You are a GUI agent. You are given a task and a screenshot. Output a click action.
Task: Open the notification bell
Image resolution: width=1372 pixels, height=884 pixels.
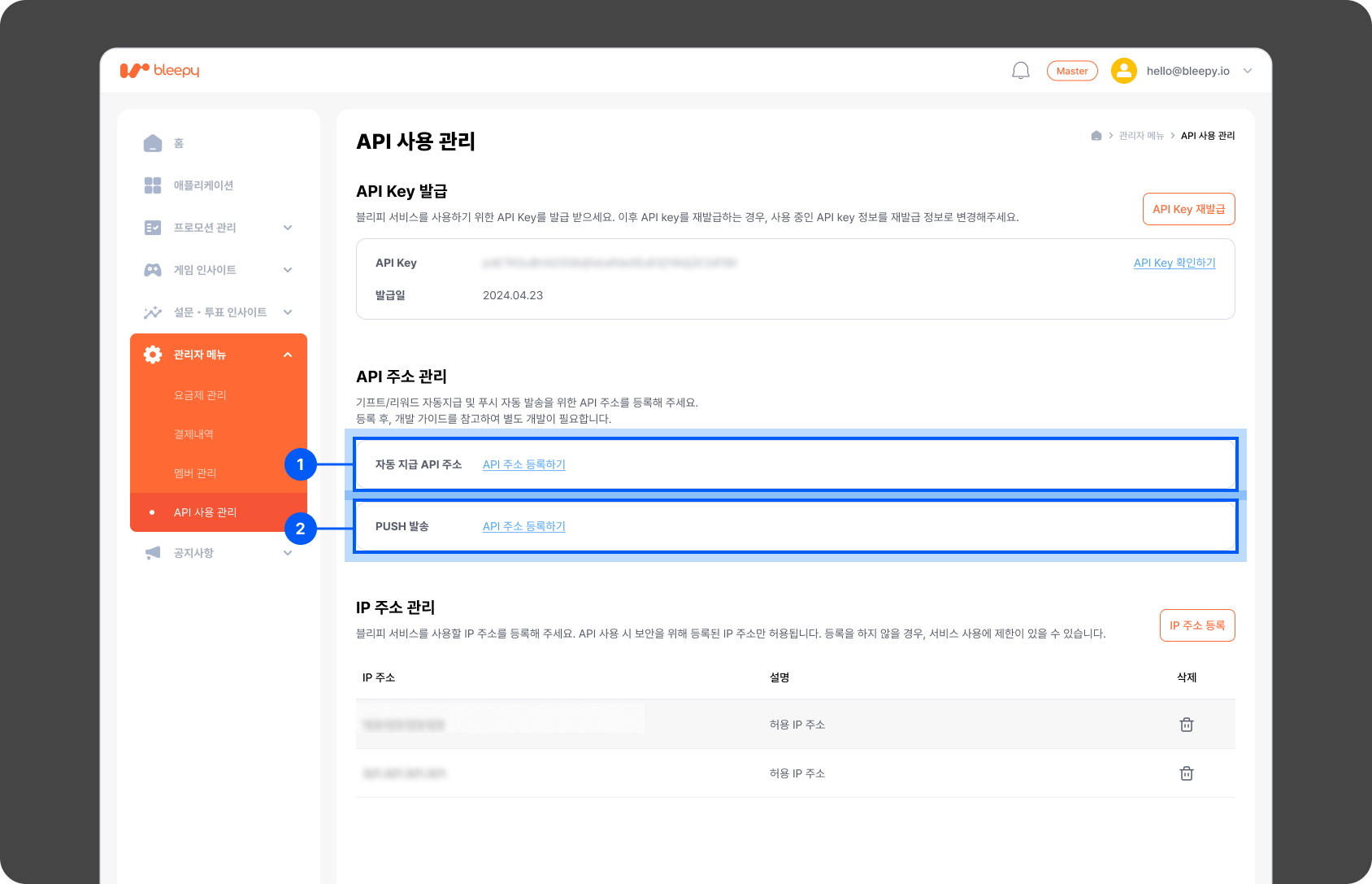point(1020,71)
